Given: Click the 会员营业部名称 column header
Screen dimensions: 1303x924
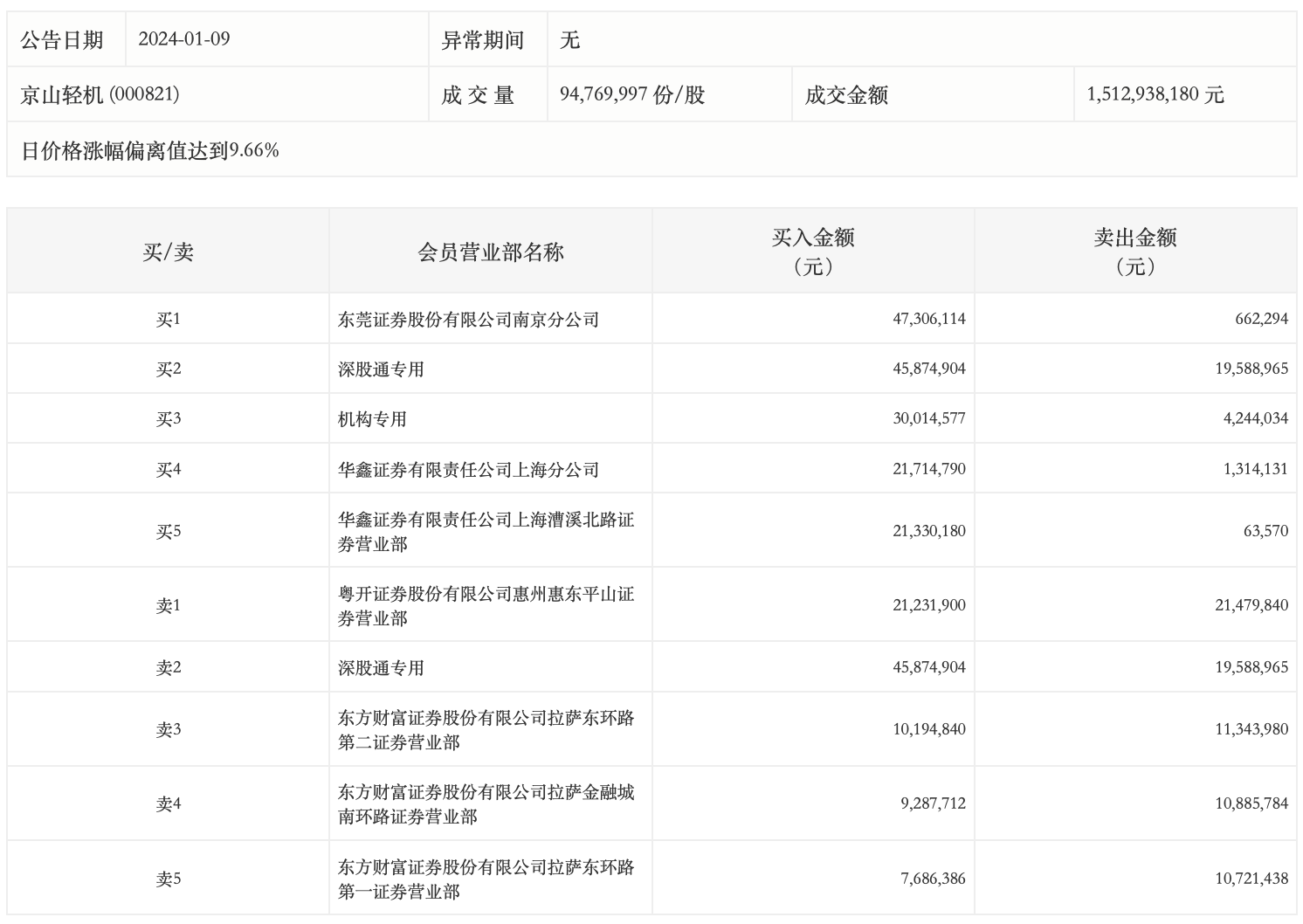Looking at the screenshot, I should [491, 252].
